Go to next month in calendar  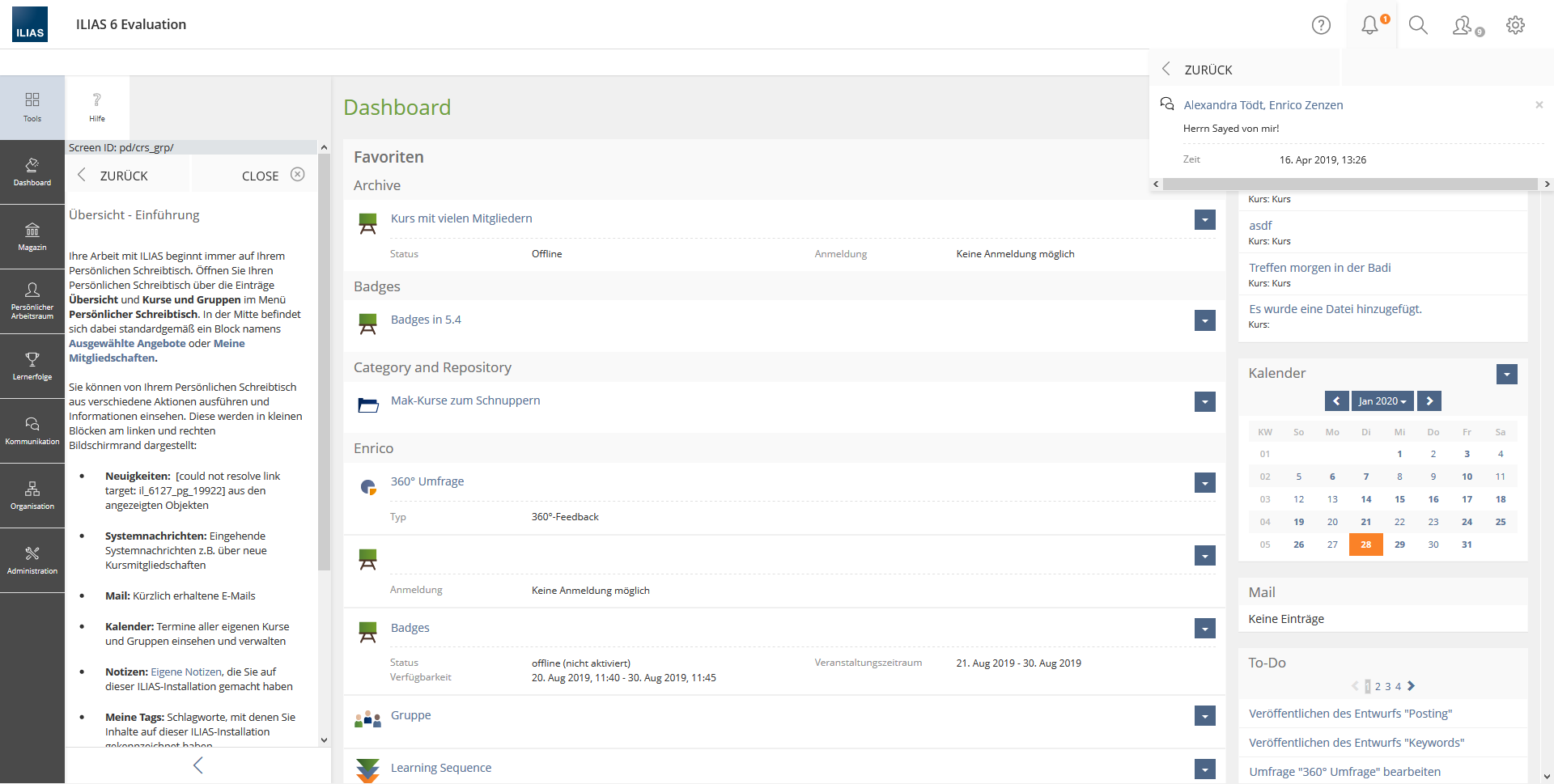click(1429, 401)
